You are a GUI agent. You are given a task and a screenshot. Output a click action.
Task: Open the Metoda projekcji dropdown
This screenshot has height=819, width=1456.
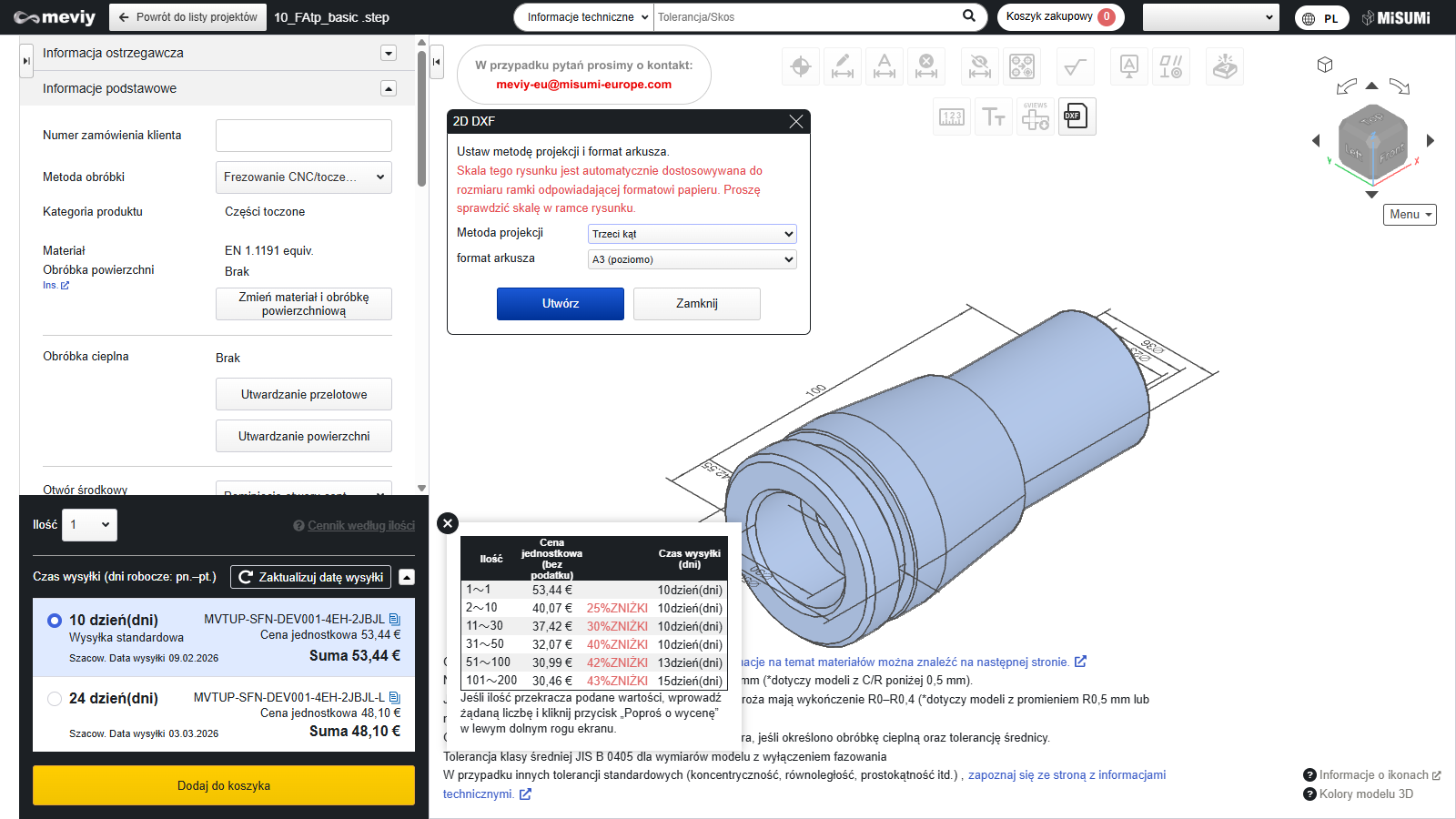coord(692,234)
